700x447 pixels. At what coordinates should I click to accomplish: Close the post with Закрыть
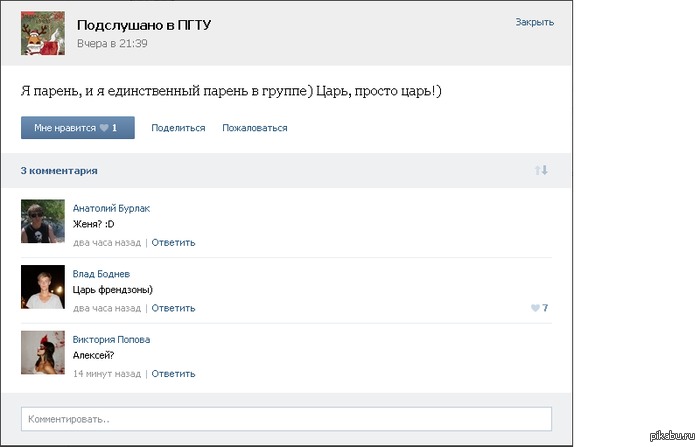pyautogui.click(x=534, y=22)
